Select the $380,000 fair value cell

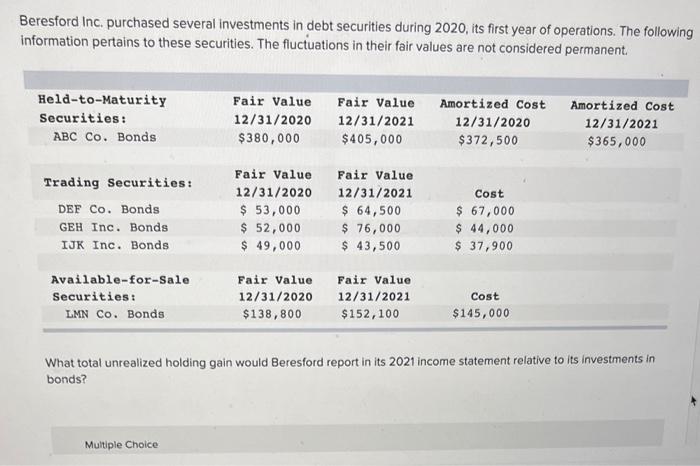[x=271, y=139]
